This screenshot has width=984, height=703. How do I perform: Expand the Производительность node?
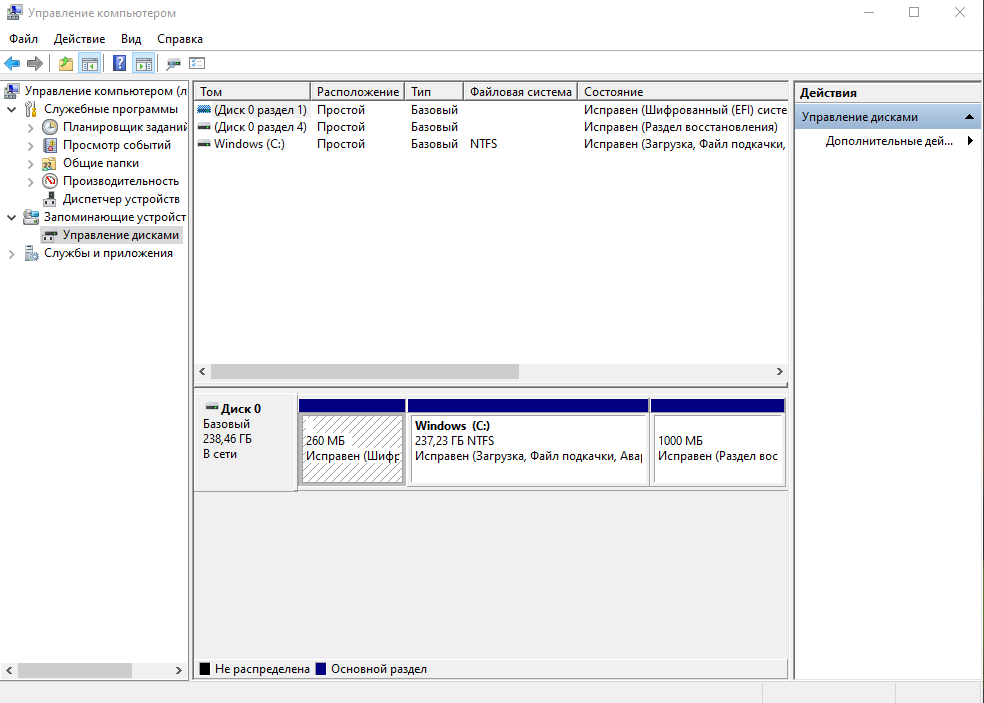(x=30, y=182)
